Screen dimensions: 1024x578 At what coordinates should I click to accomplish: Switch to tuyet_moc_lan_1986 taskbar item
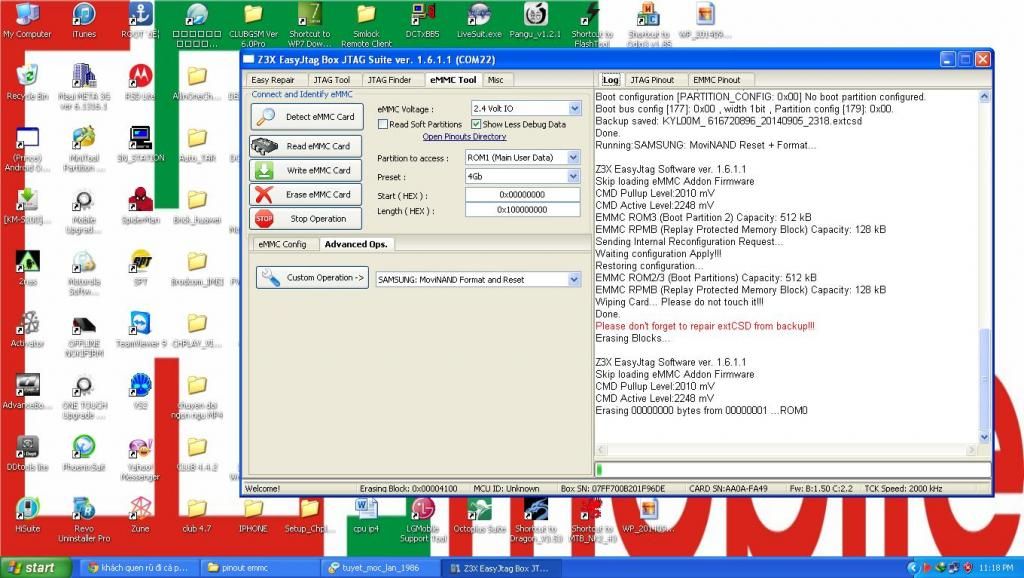point(381,568)
